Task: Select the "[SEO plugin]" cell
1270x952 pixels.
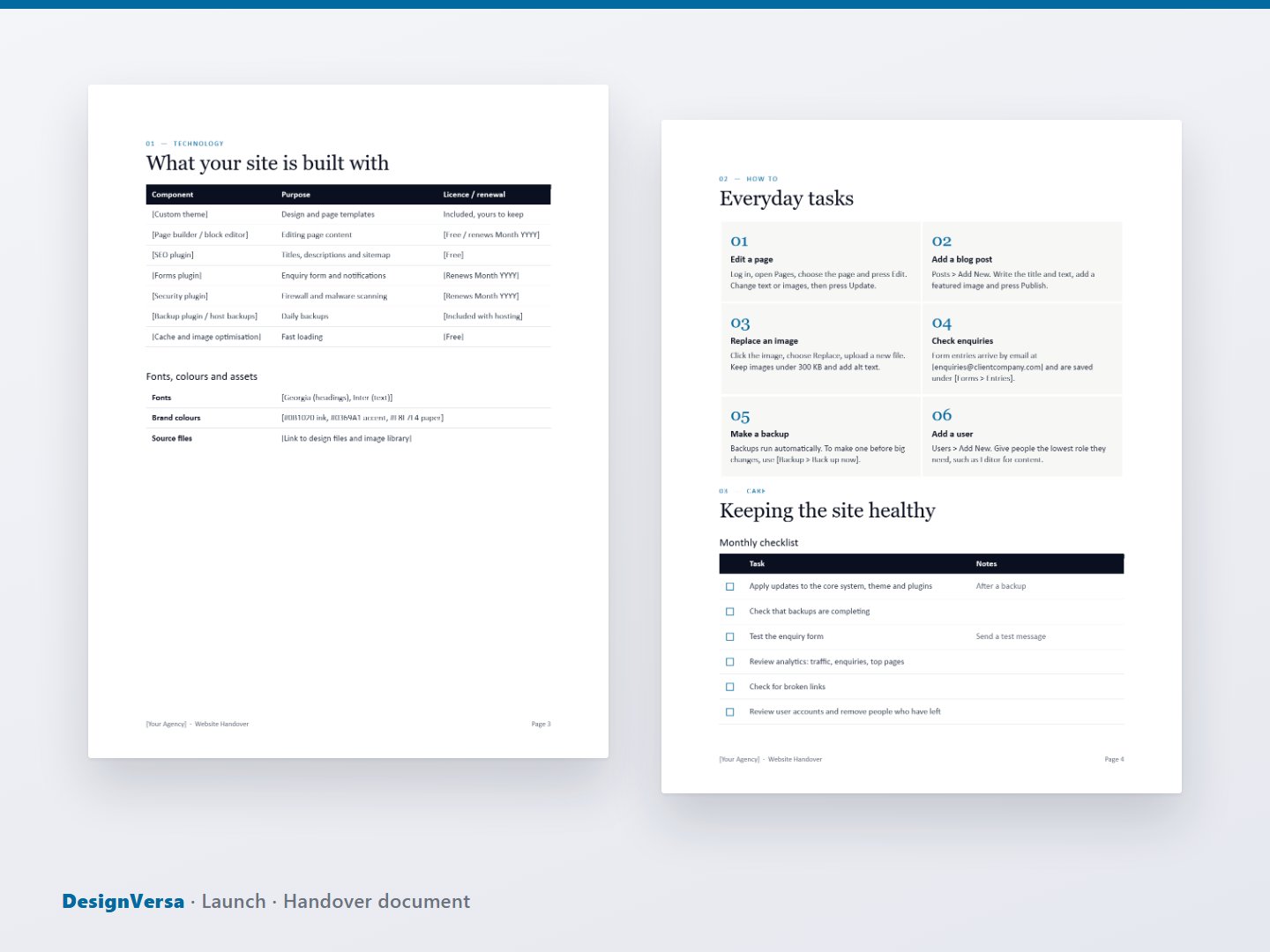Action: [173, 255]
